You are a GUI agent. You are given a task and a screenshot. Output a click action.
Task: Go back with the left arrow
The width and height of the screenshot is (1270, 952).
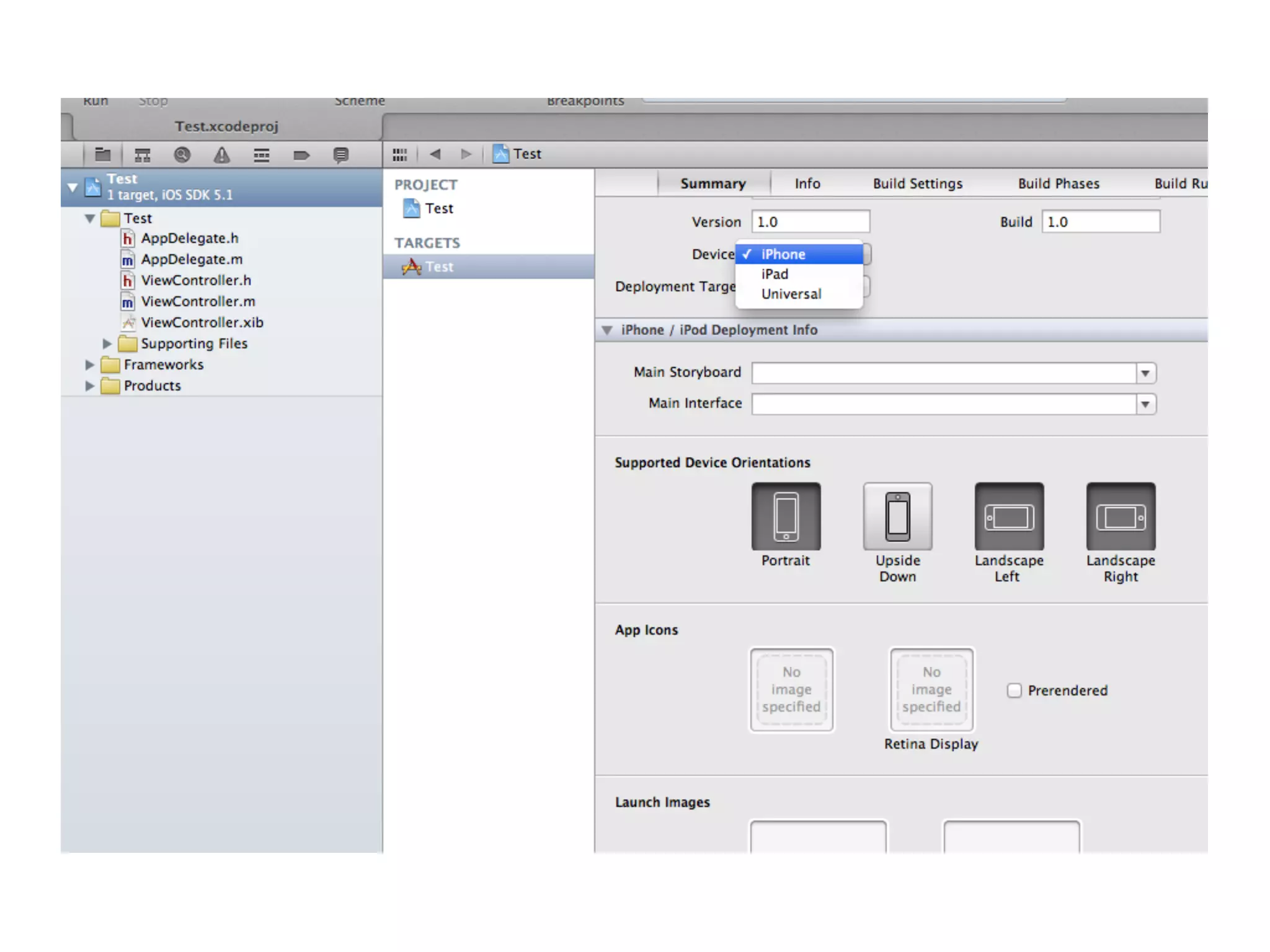point(435,154)
